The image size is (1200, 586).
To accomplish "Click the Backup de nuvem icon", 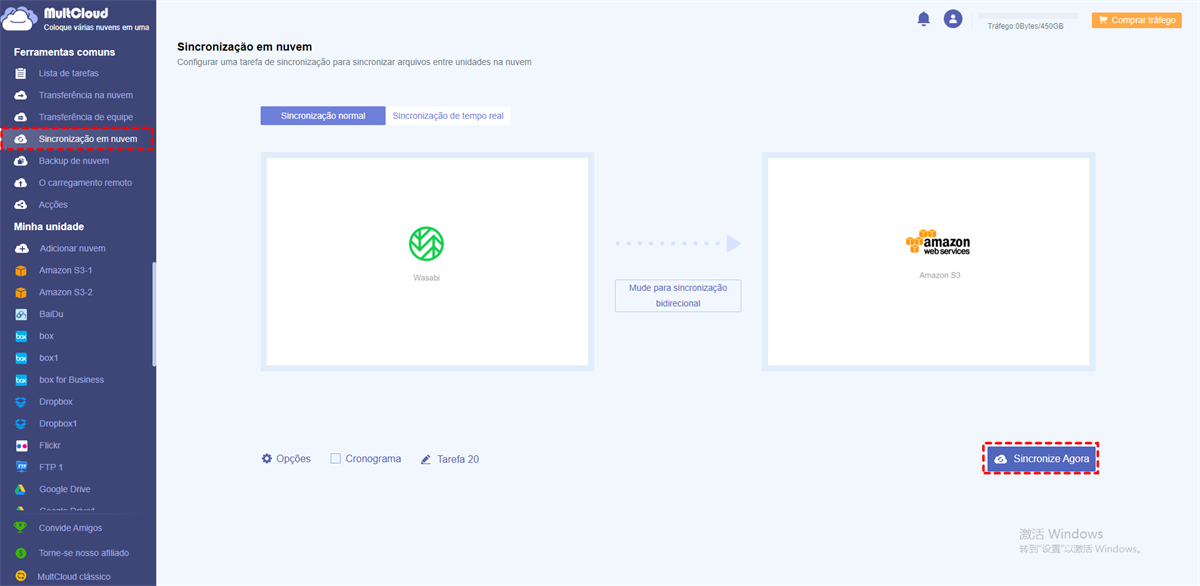I will (21, 161).
